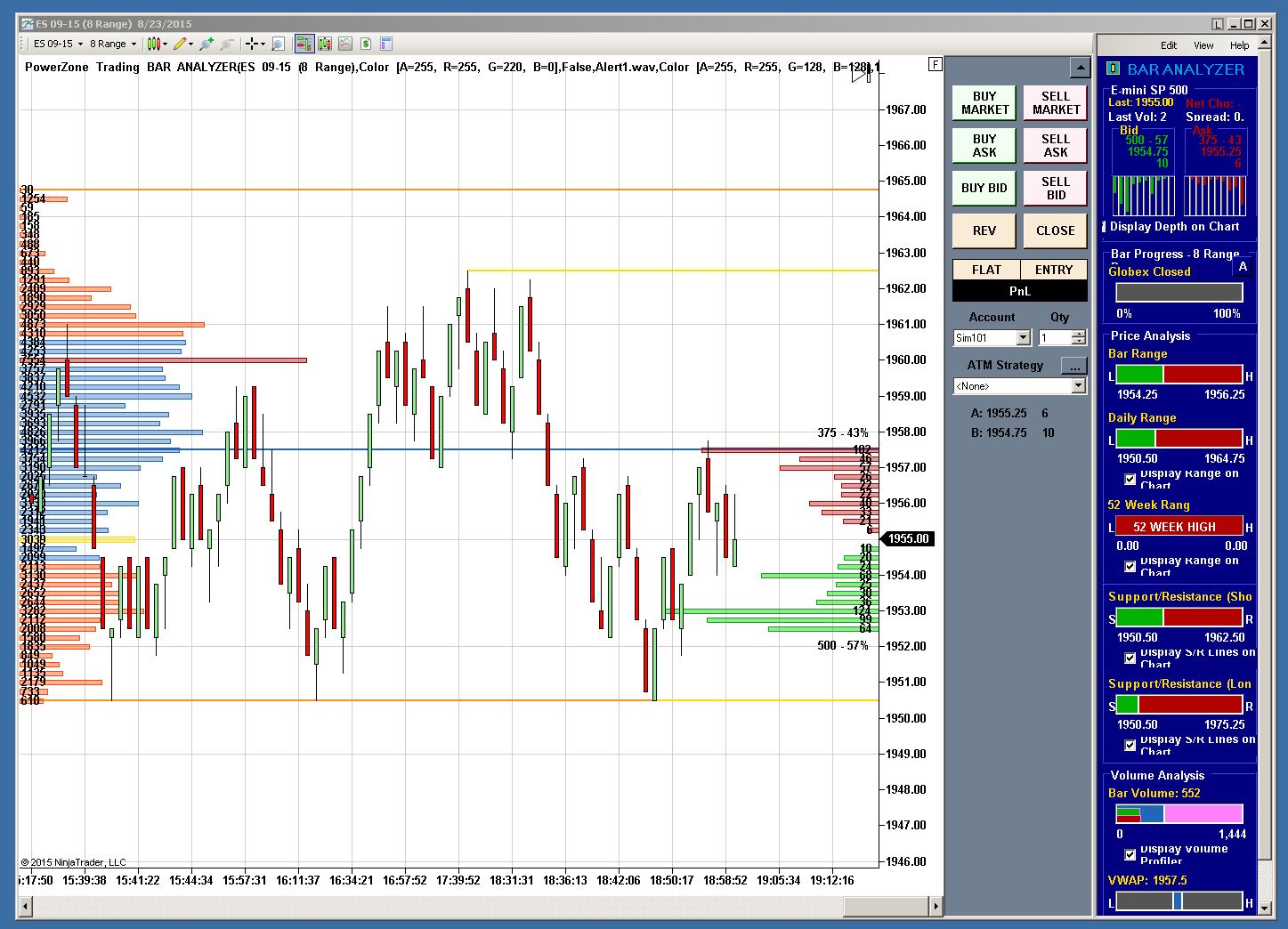Click the BUY ASK button
The width and height of the screenshot is (1288, 929).
tap(984, 146)
